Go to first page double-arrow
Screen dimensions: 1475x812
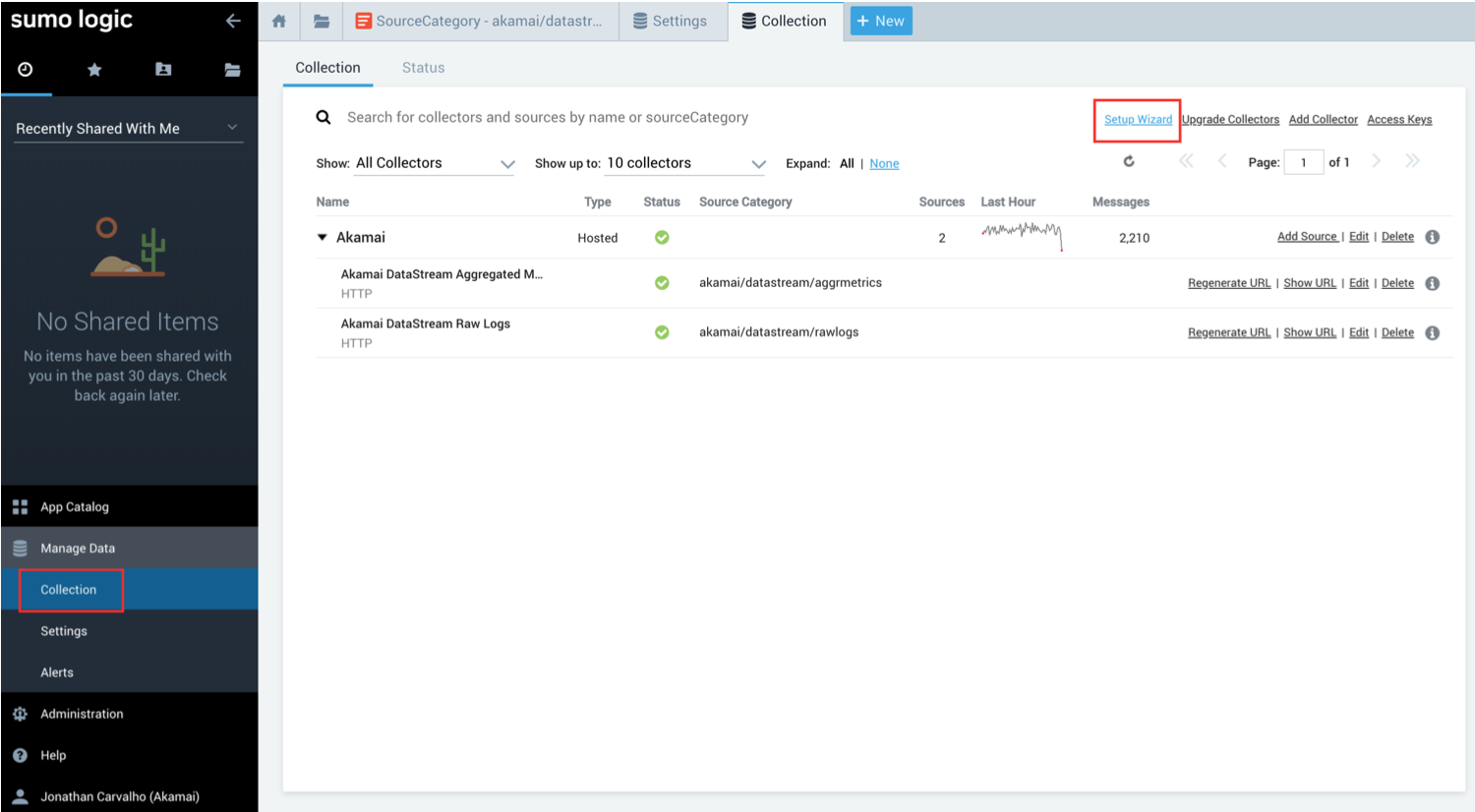pyautogui.click(x=1187, y=161)
